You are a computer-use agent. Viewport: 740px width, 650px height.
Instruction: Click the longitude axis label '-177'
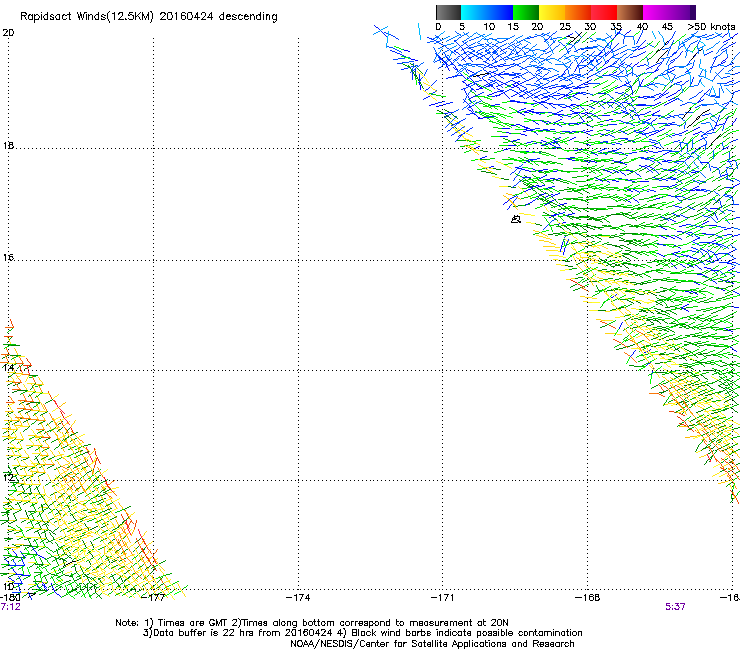(154, 598)
